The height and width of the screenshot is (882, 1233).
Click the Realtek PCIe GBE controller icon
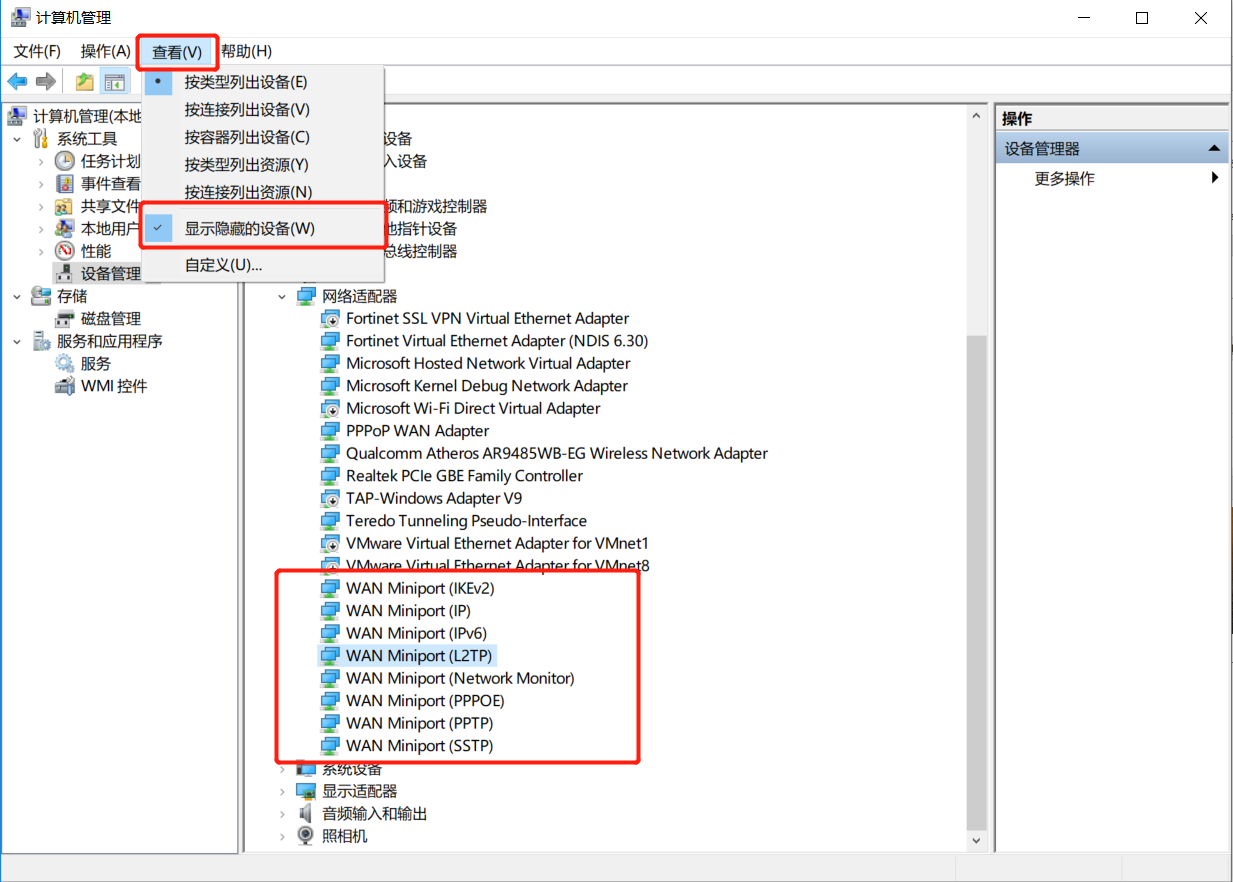[x=330, y=476]
